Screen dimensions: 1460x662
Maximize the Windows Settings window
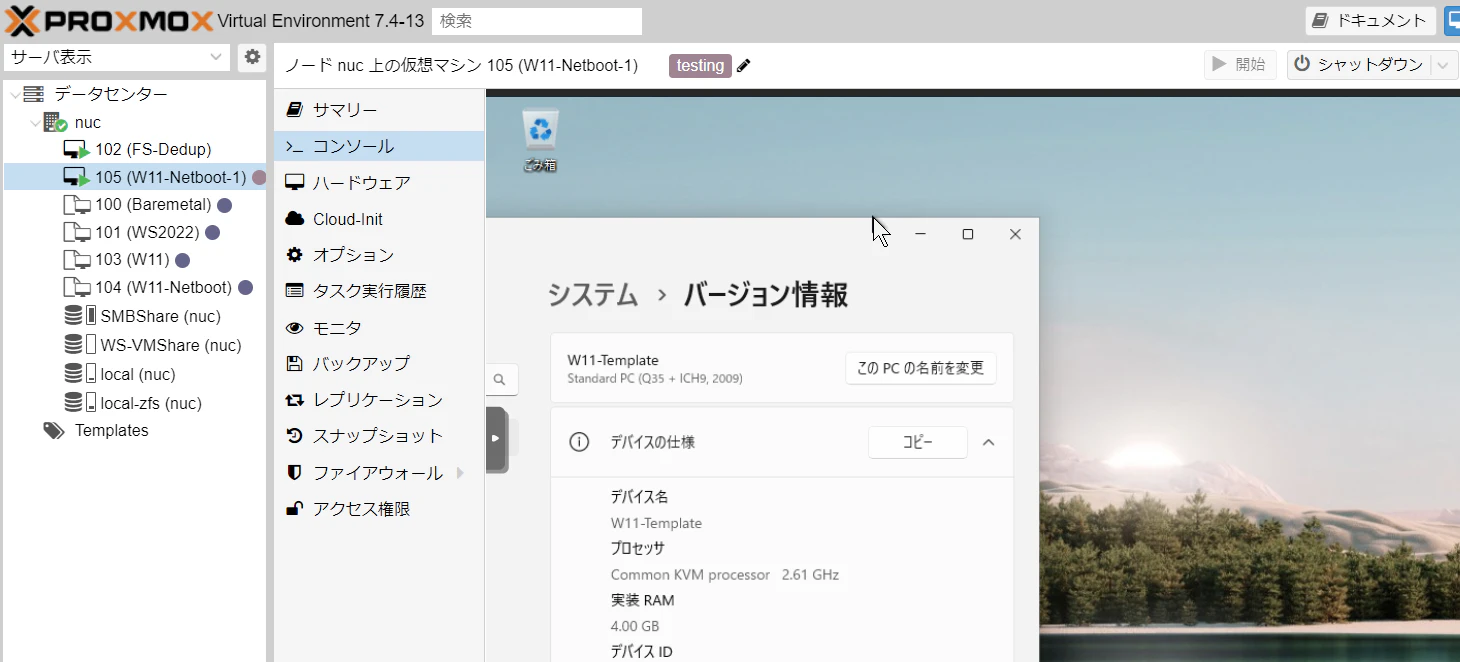click(967, 234)
